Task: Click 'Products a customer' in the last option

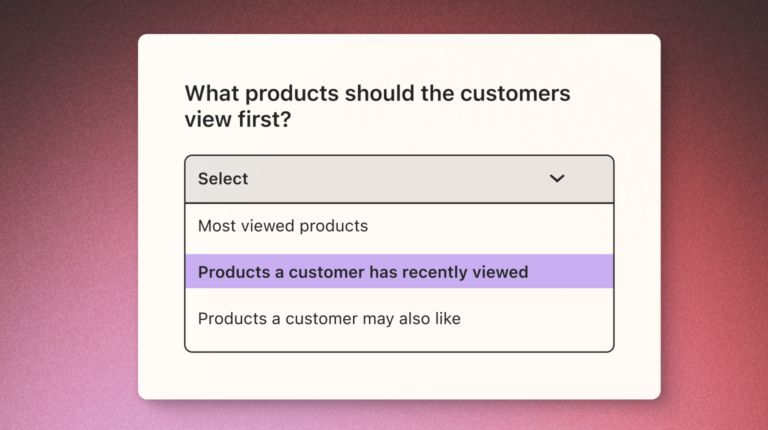Action: click(278, 319)
